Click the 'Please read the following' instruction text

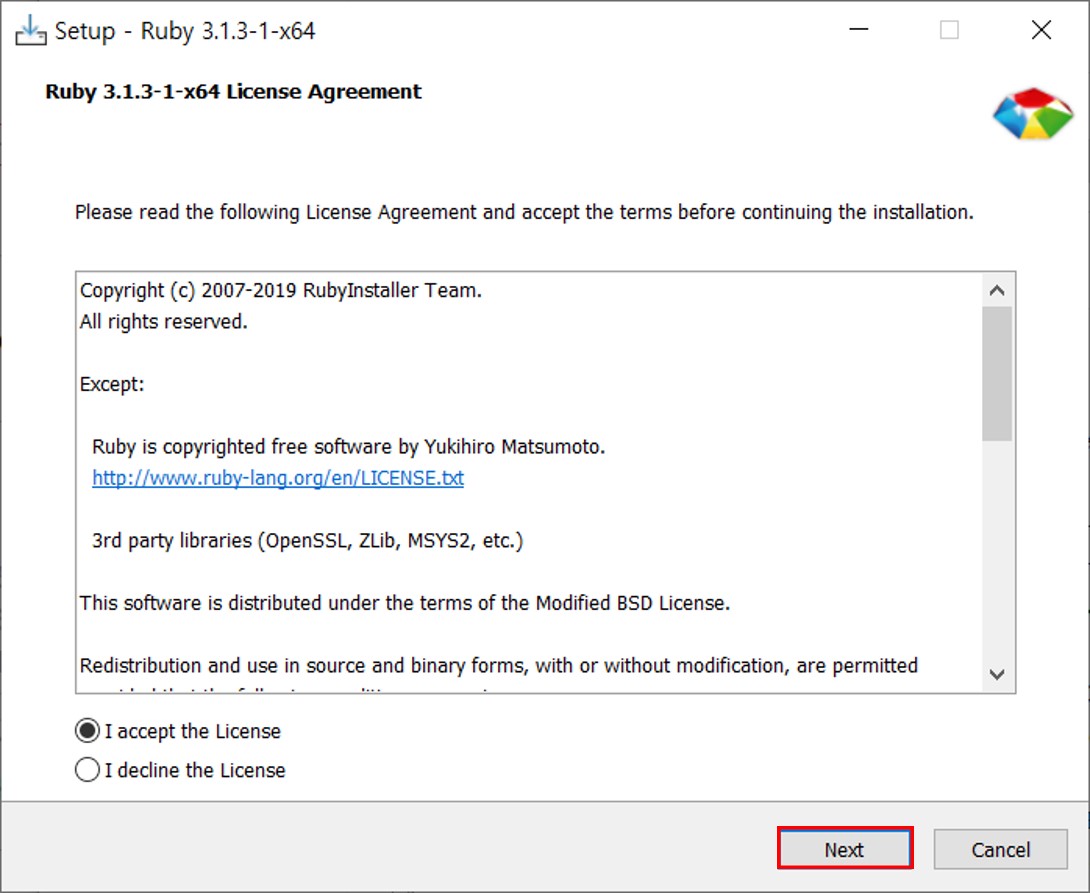point(524,212)
